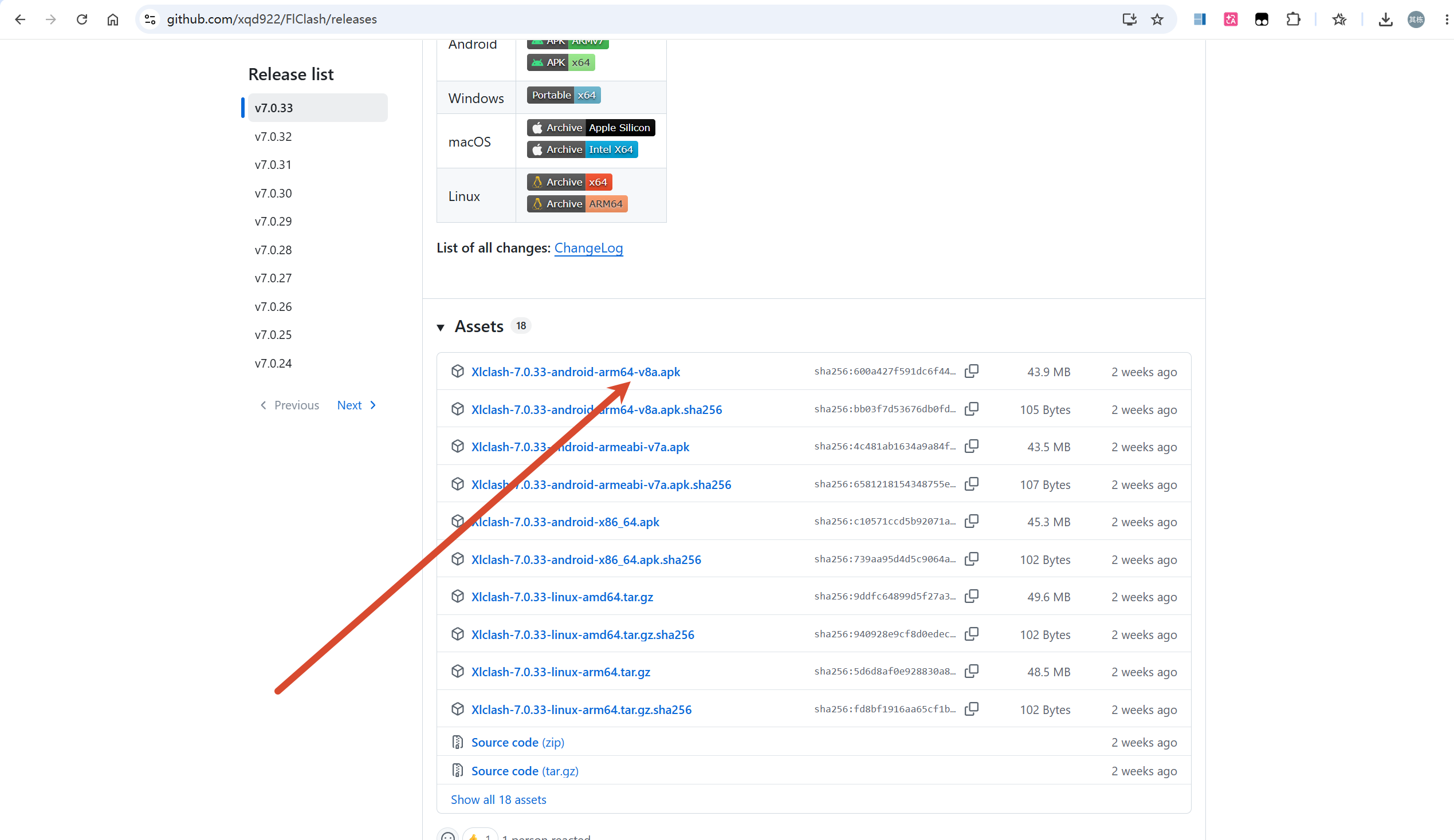Copy sha256 of linux-amd64.tar.gz
Screen dimensions: 1454x840
point(972,596)
